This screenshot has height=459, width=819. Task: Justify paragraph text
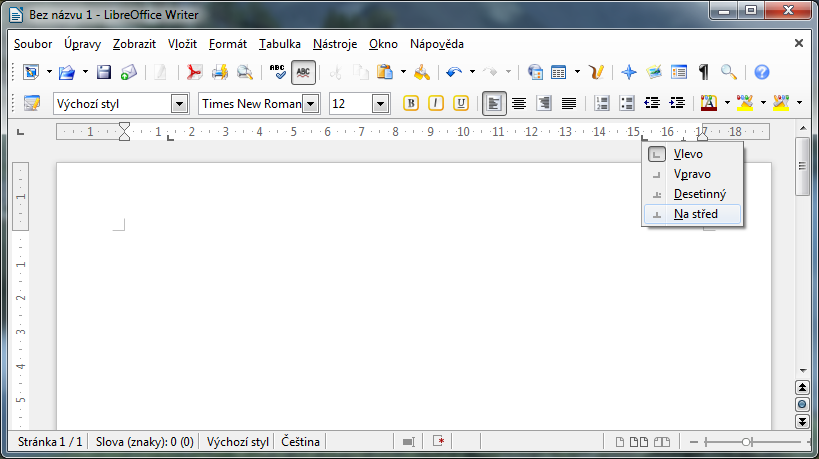click(569, 103)
